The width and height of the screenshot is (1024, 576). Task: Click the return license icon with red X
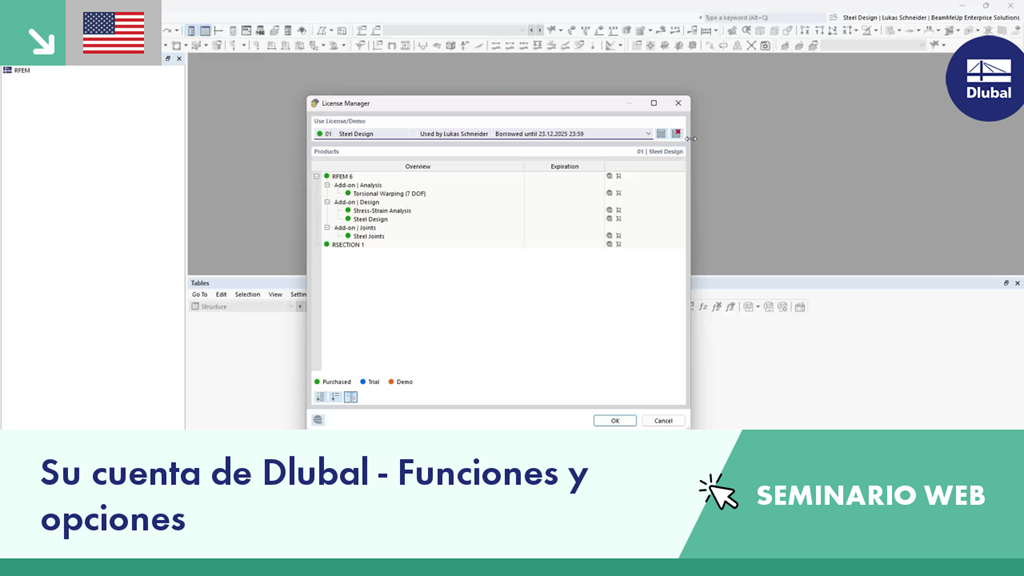click(677, 133)
